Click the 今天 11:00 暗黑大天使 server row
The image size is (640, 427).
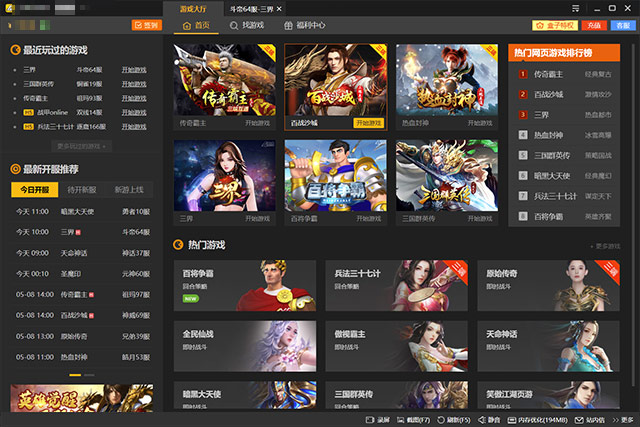pos(83,211)
